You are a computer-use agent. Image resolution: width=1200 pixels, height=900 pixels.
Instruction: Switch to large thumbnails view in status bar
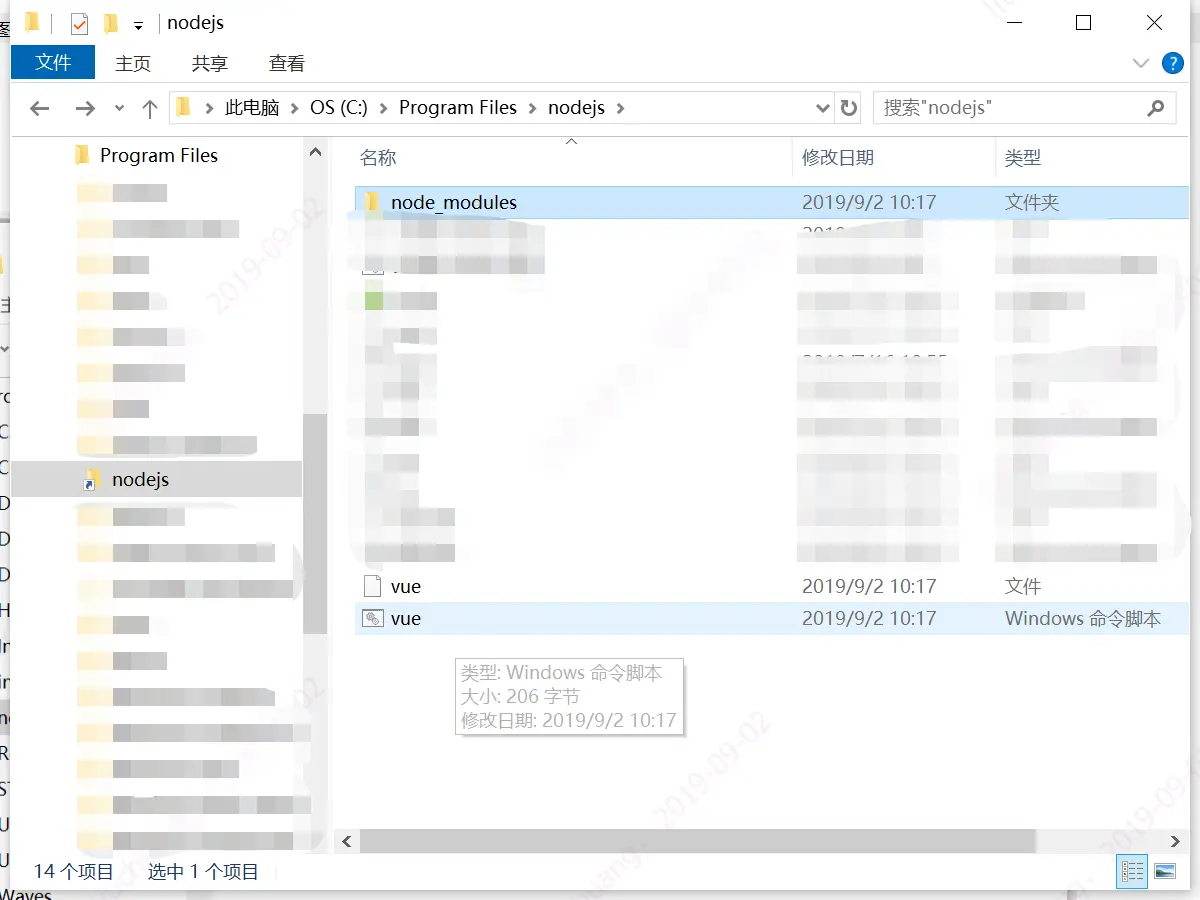click(x=1164, y=871)
